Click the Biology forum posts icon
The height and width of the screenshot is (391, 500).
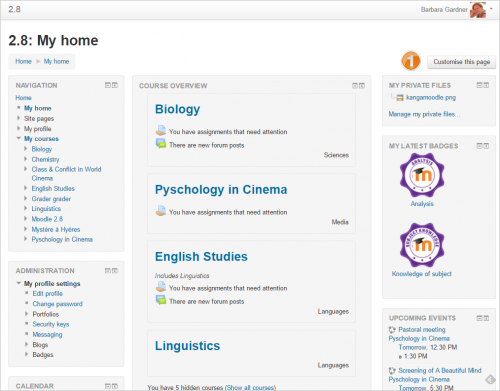coord(161,144)
